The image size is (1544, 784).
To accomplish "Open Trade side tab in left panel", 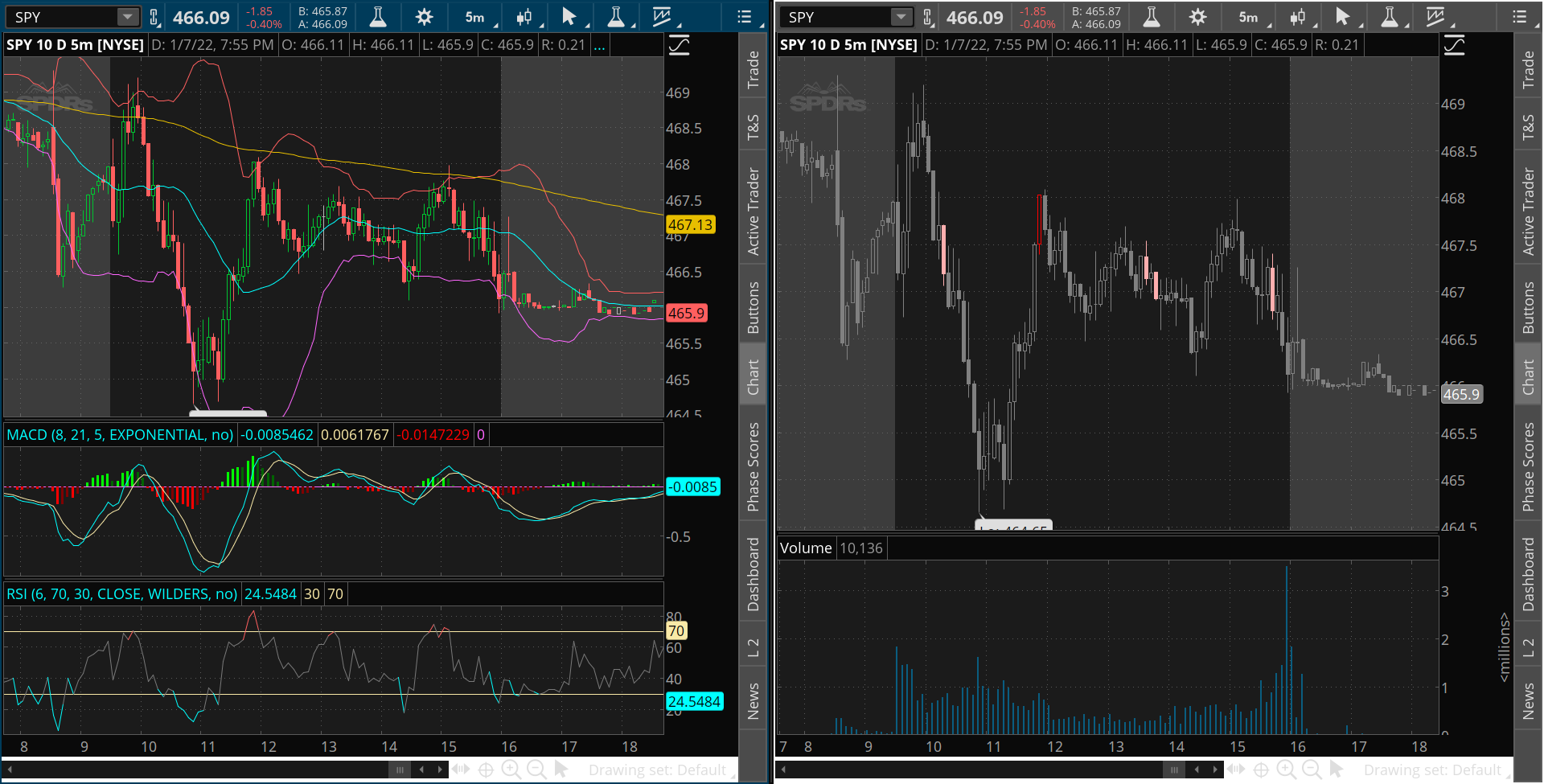I will (754, 69).
